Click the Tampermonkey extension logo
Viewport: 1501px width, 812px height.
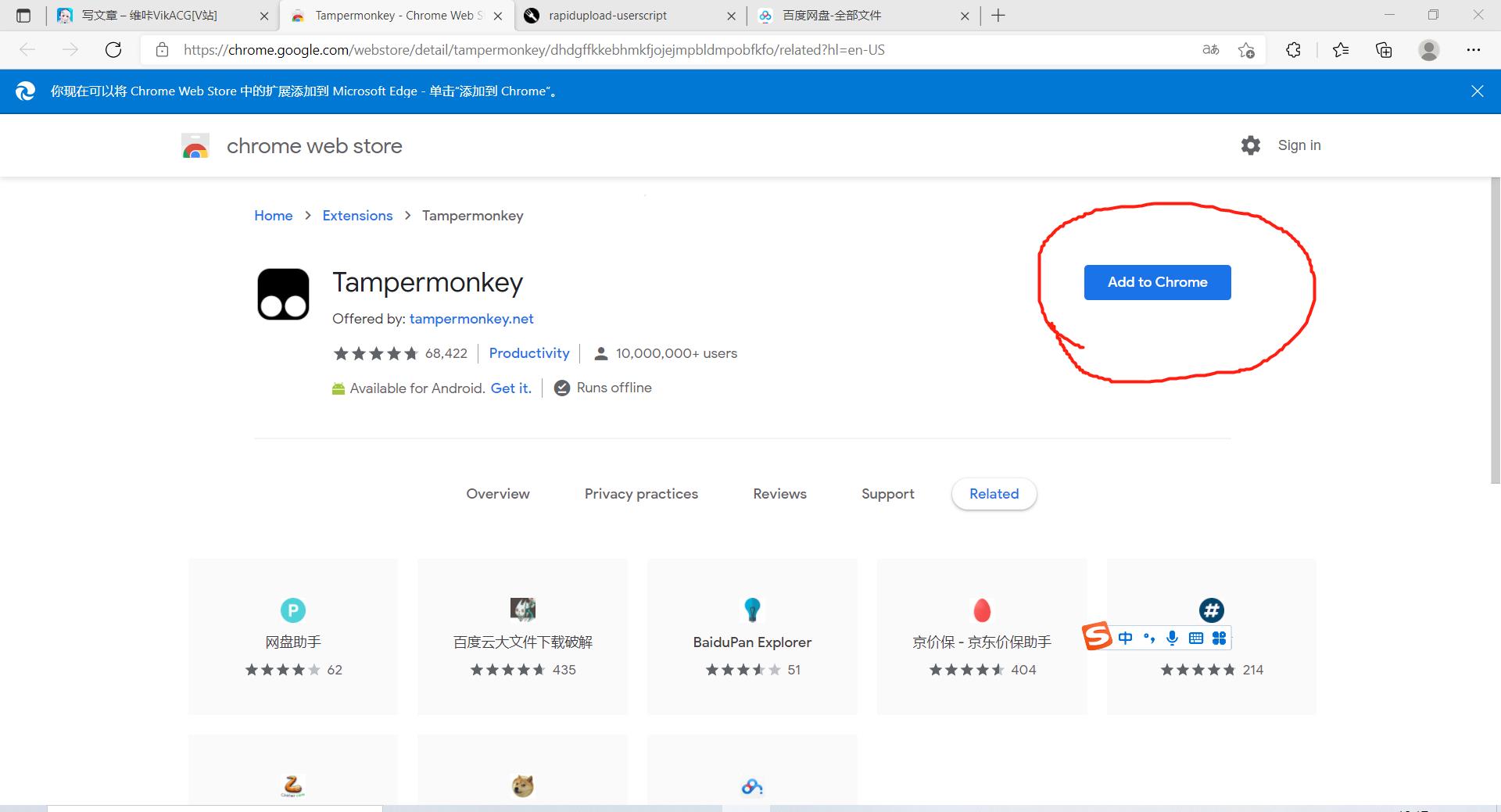pos(283,295)
